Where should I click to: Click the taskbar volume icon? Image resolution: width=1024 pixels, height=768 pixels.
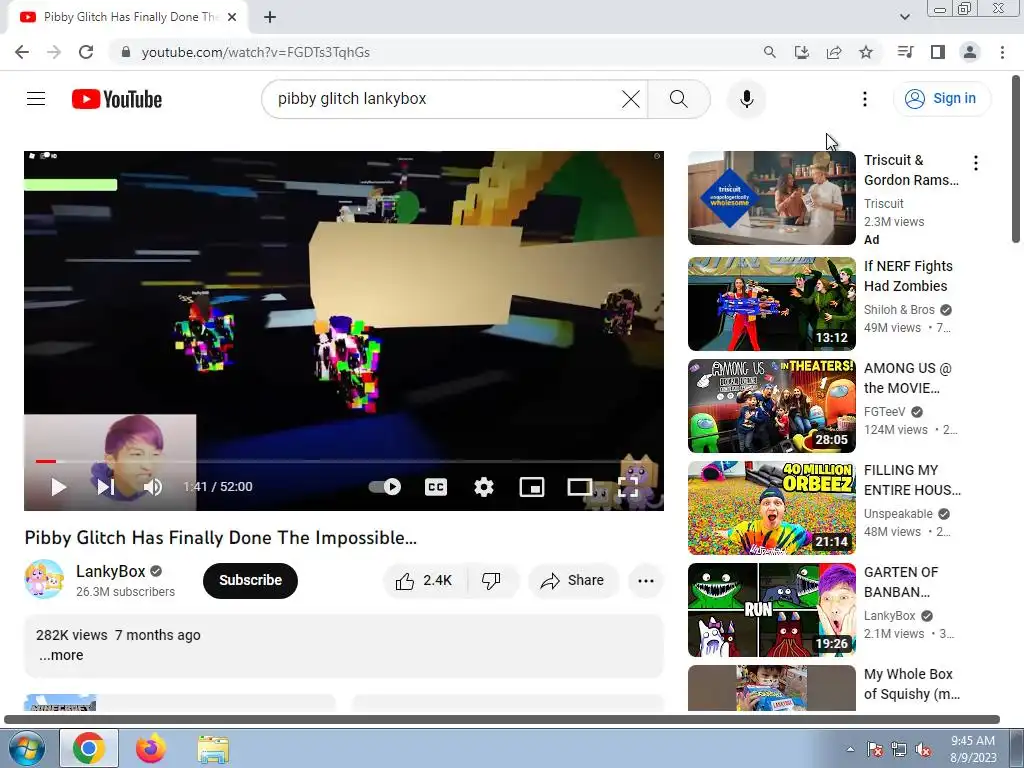pos(923,749)
